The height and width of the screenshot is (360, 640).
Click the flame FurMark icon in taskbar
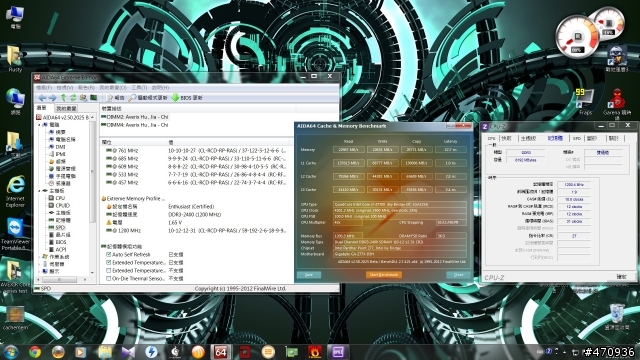click(x=314, y=352)
